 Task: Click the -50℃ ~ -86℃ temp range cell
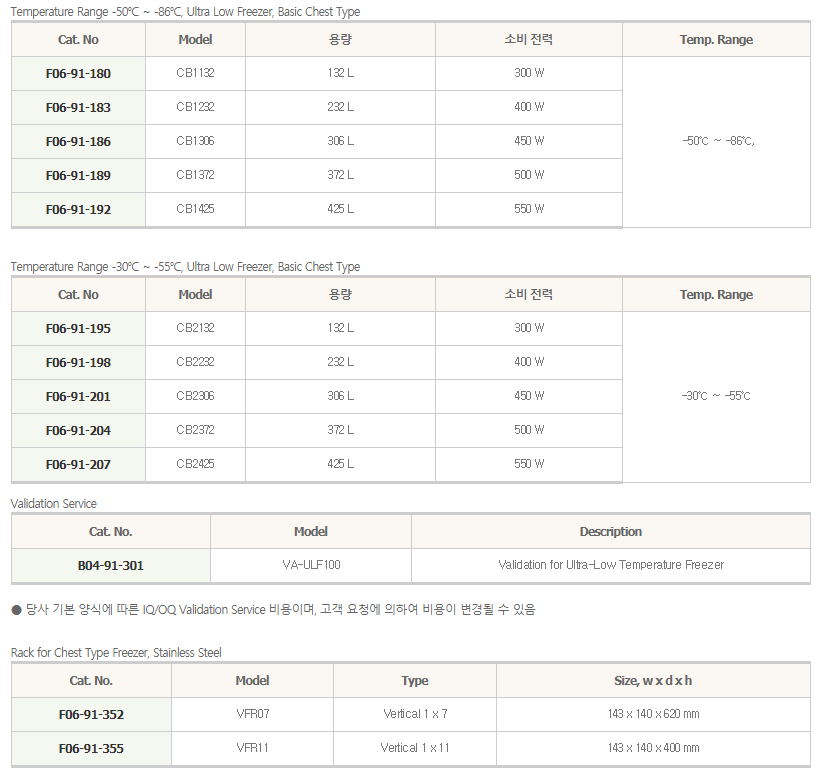717,141
